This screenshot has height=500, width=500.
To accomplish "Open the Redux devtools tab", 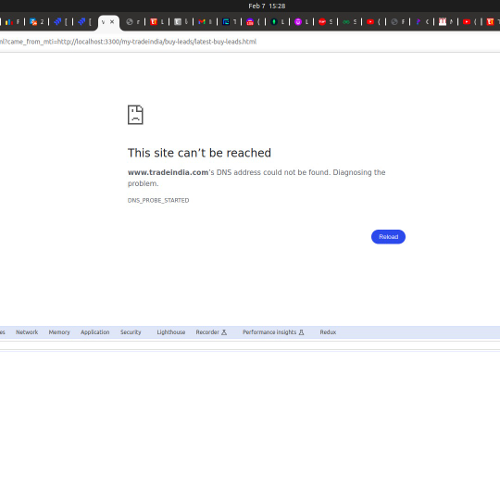I will point(328,332).
